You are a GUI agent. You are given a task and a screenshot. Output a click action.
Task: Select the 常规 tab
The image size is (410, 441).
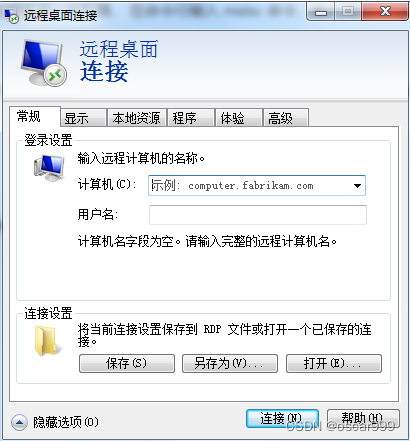point(35,117)
